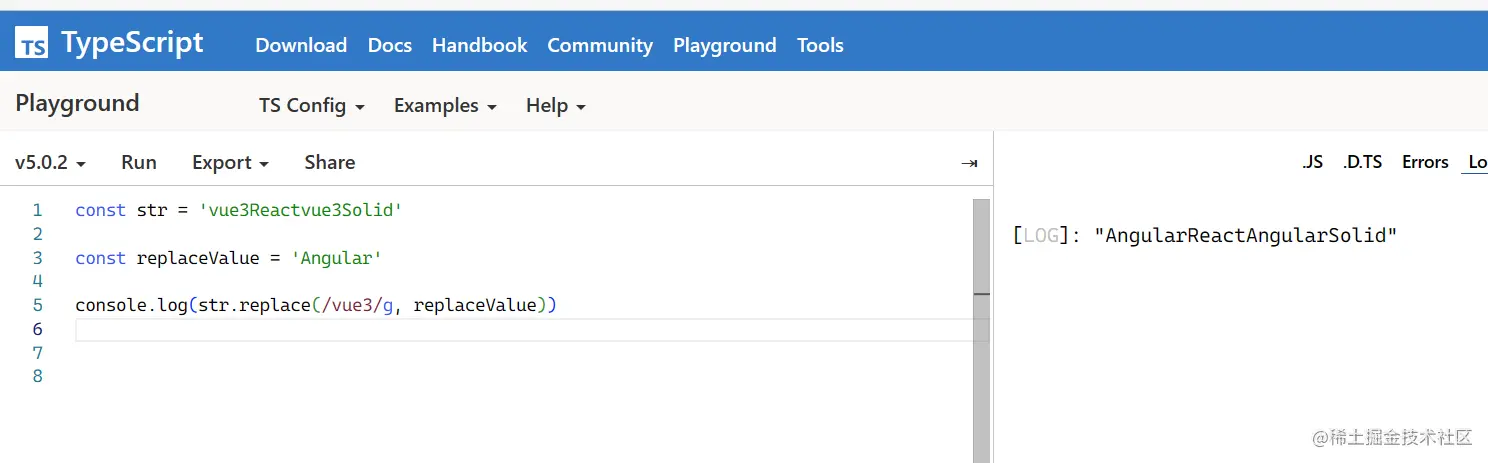Screen dimensions: 1488x463
Task: Switch to the .JS output tab
Action: [x=1312, y=162]
